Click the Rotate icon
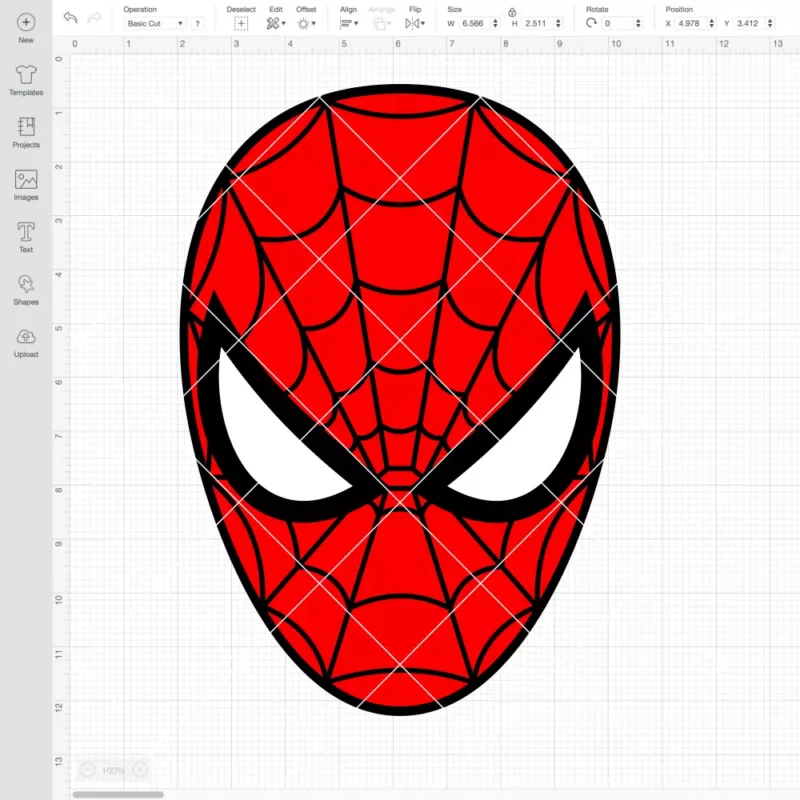This screenshot has width=800, height=800. tap(591, 23)
